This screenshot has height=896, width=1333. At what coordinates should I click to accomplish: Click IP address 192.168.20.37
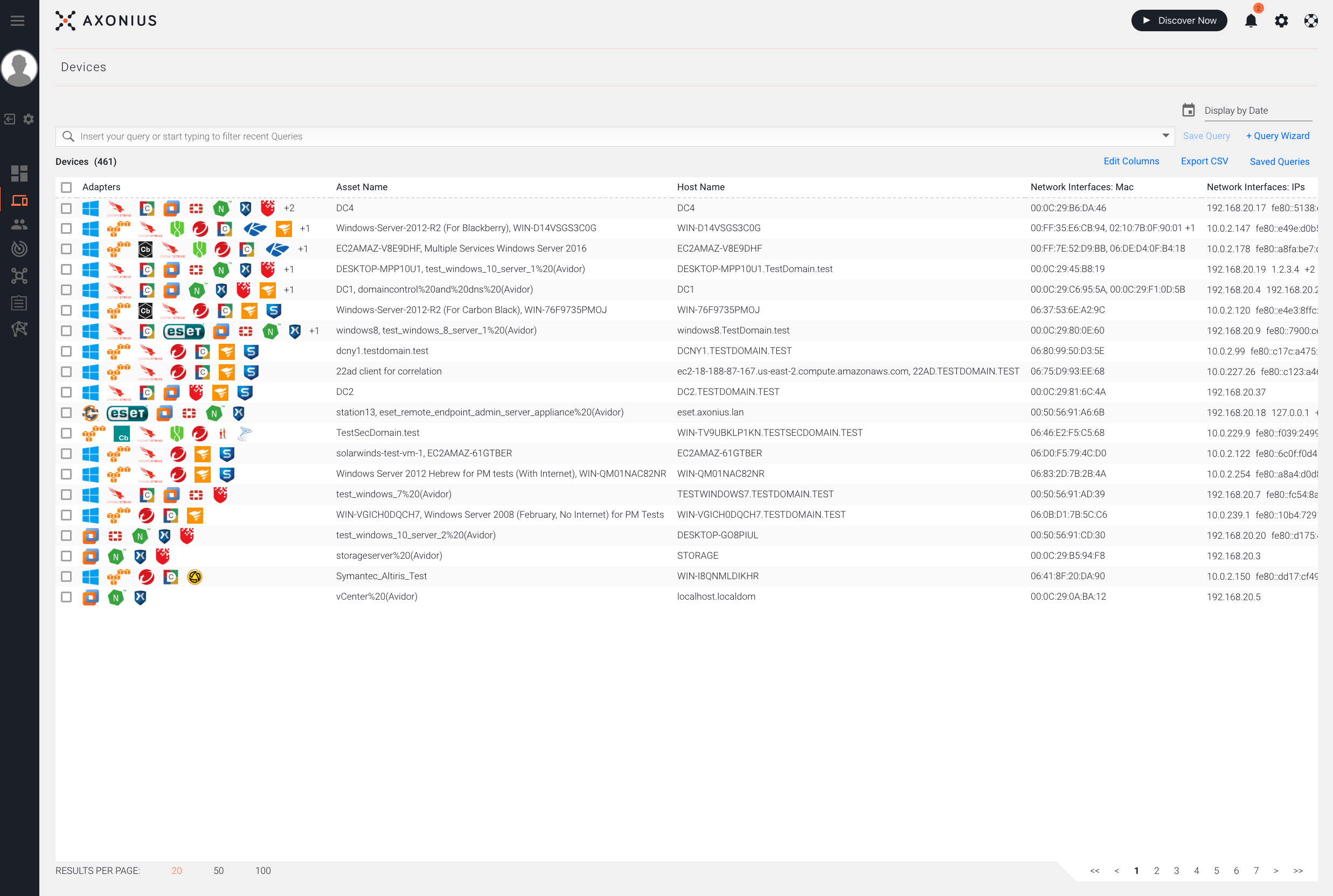pos(1236,392)
